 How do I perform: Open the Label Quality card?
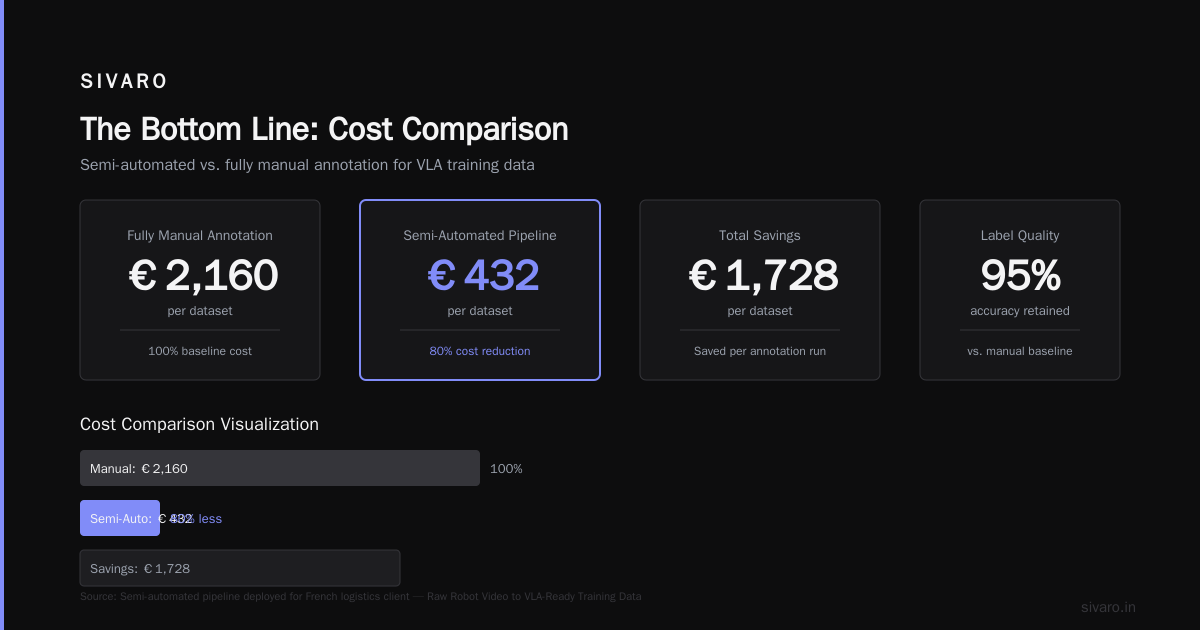(x=1020, y=290)
